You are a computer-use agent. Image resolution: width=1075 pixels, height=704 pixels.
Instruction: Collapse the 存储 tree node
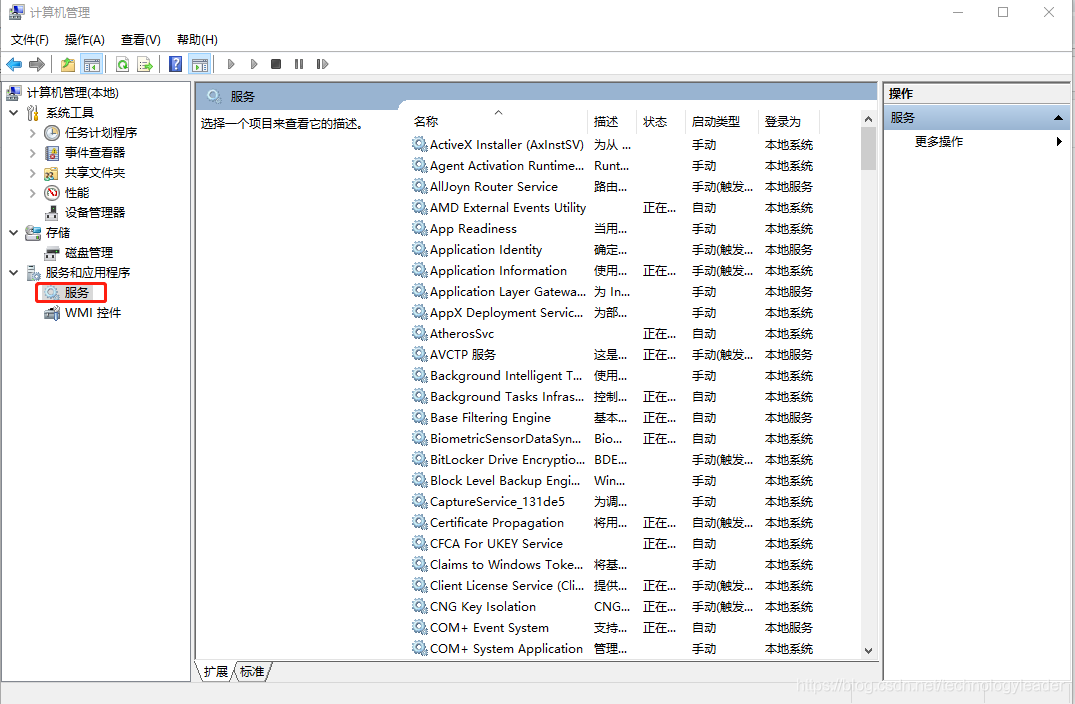(x=14, y=232)
